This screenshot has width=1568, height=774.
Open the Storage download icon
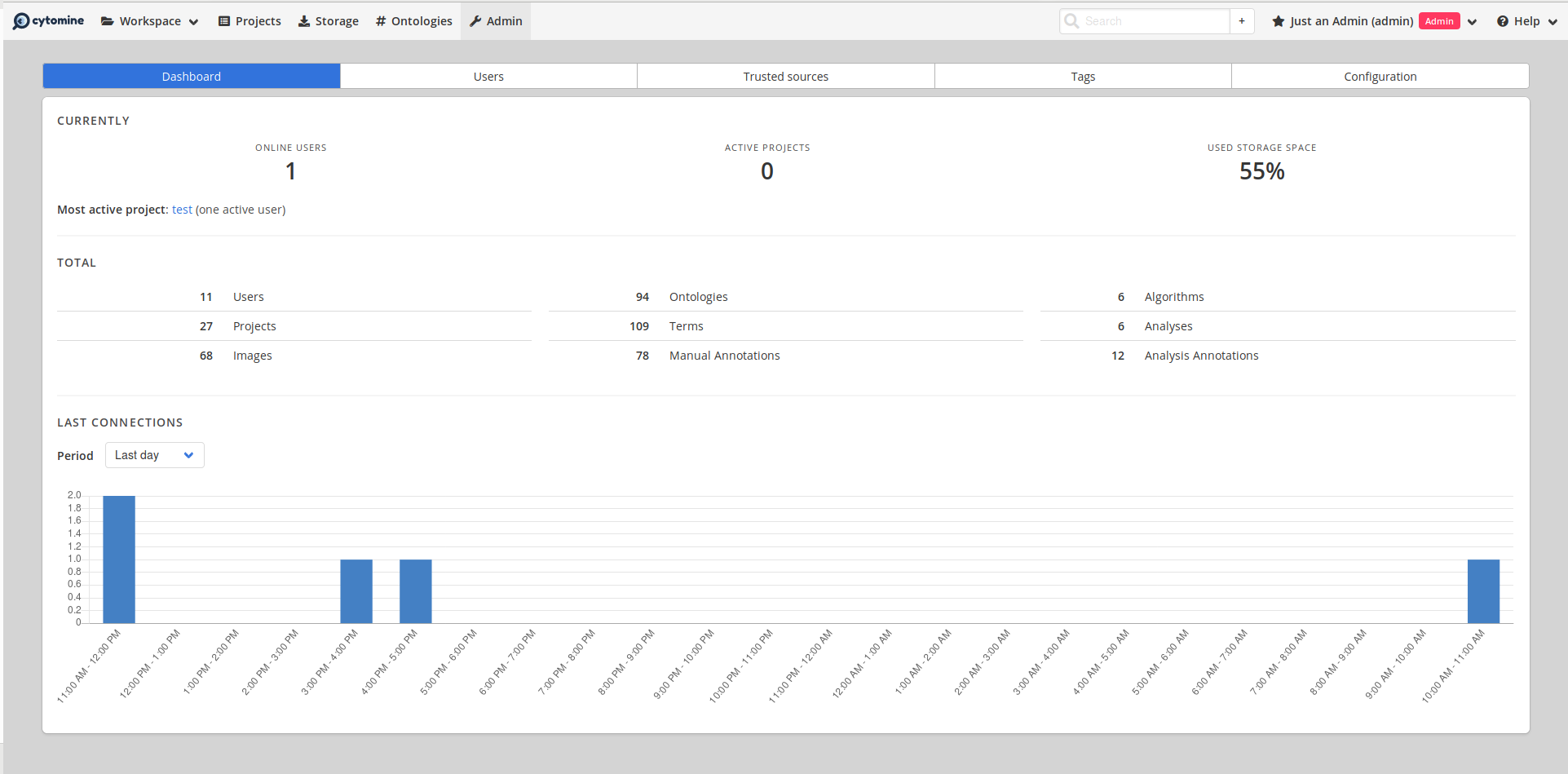[x=303, y=20]
